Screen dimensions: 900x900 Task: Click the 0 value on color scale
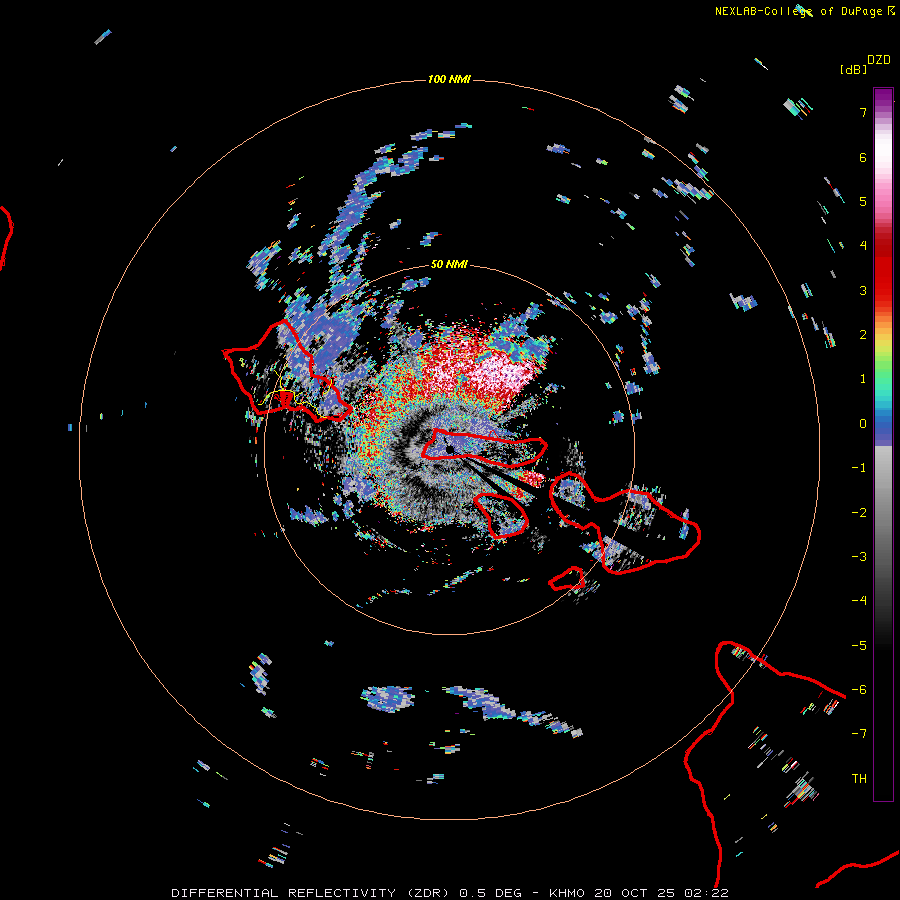863,424
